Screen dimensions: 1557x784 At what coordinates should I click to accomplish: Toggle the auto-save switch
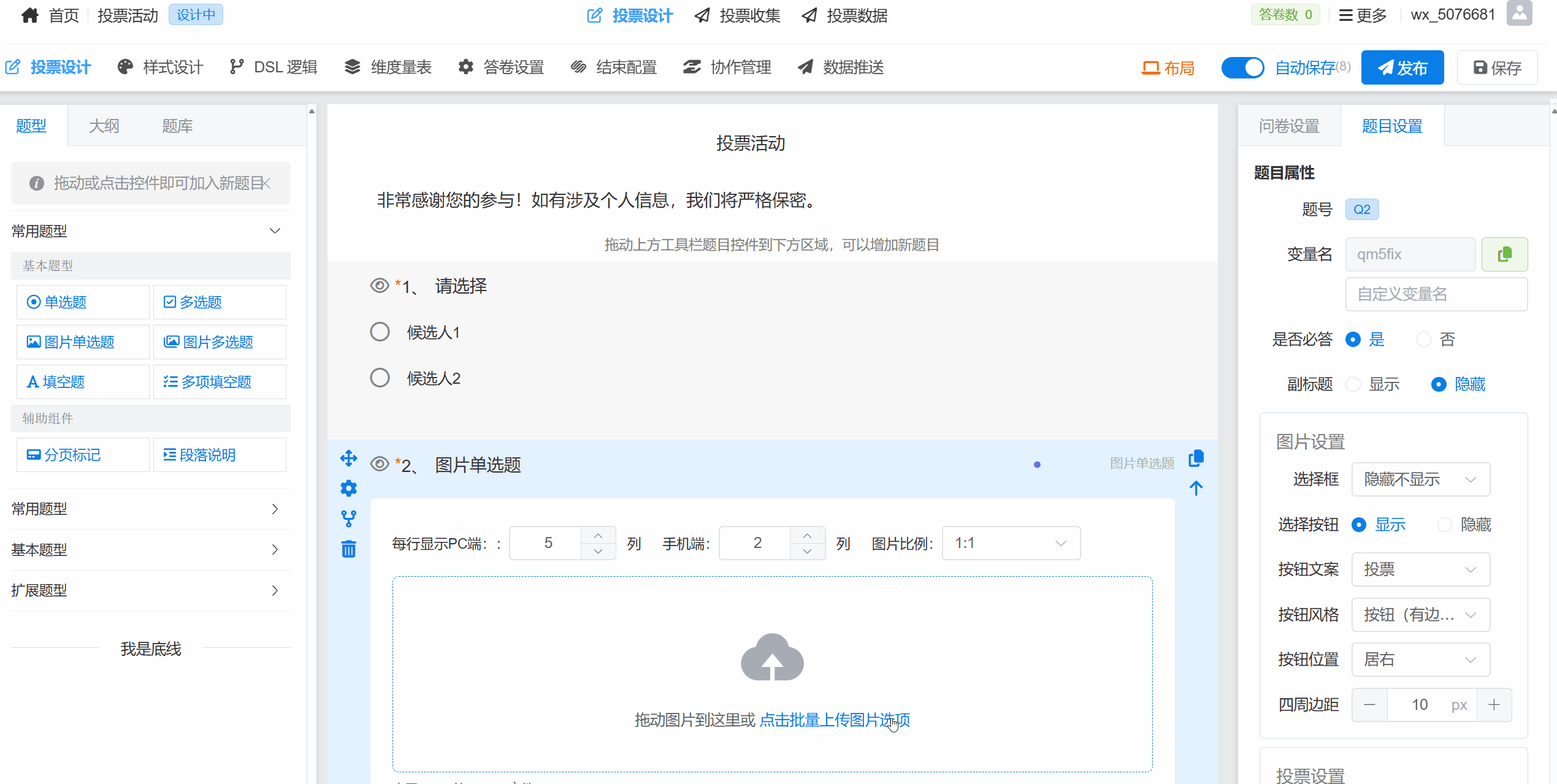pyautogui.click(x=1242, y=67)
